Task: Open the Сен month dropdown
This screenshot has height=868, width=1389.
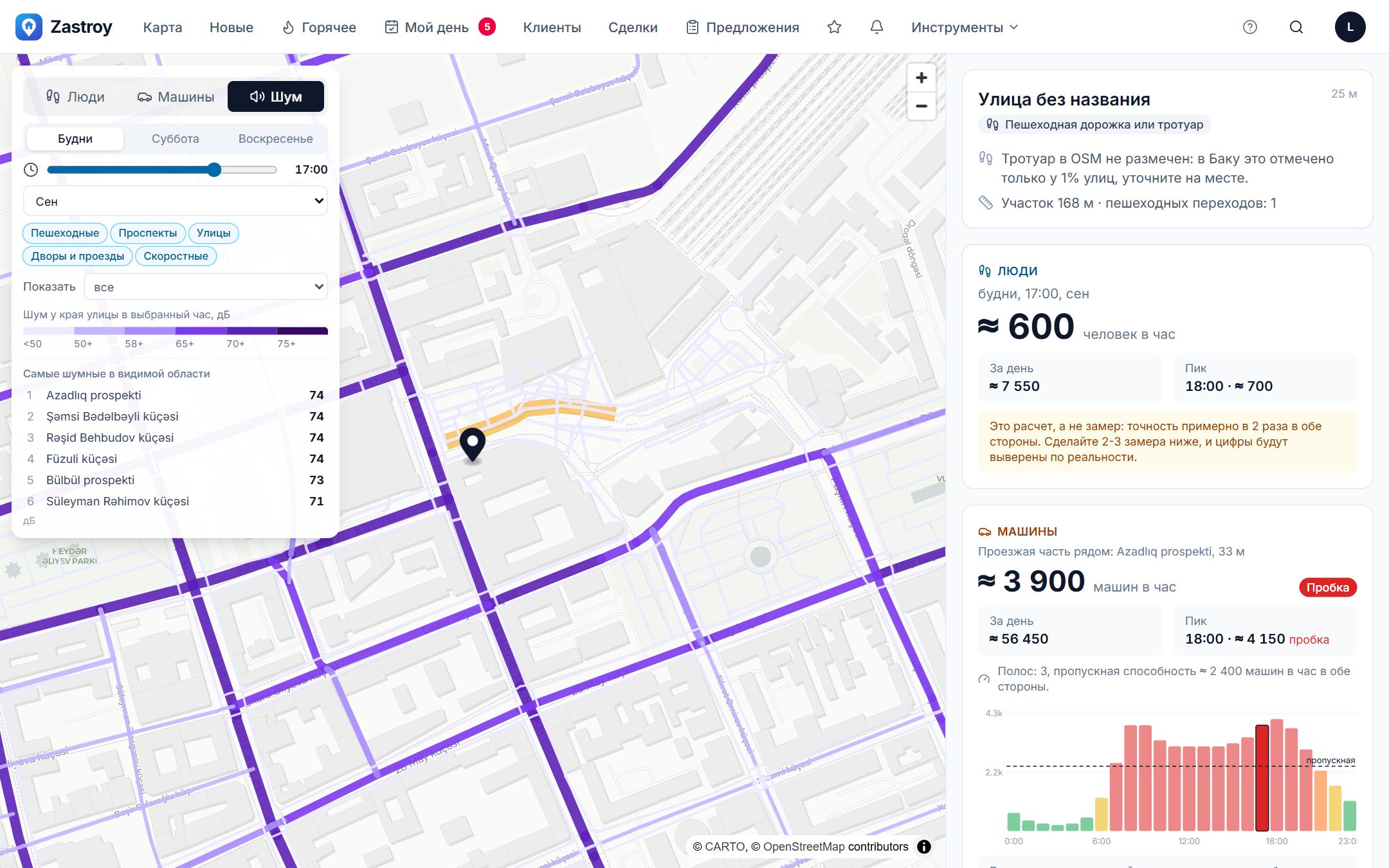Action: [176, 201]
